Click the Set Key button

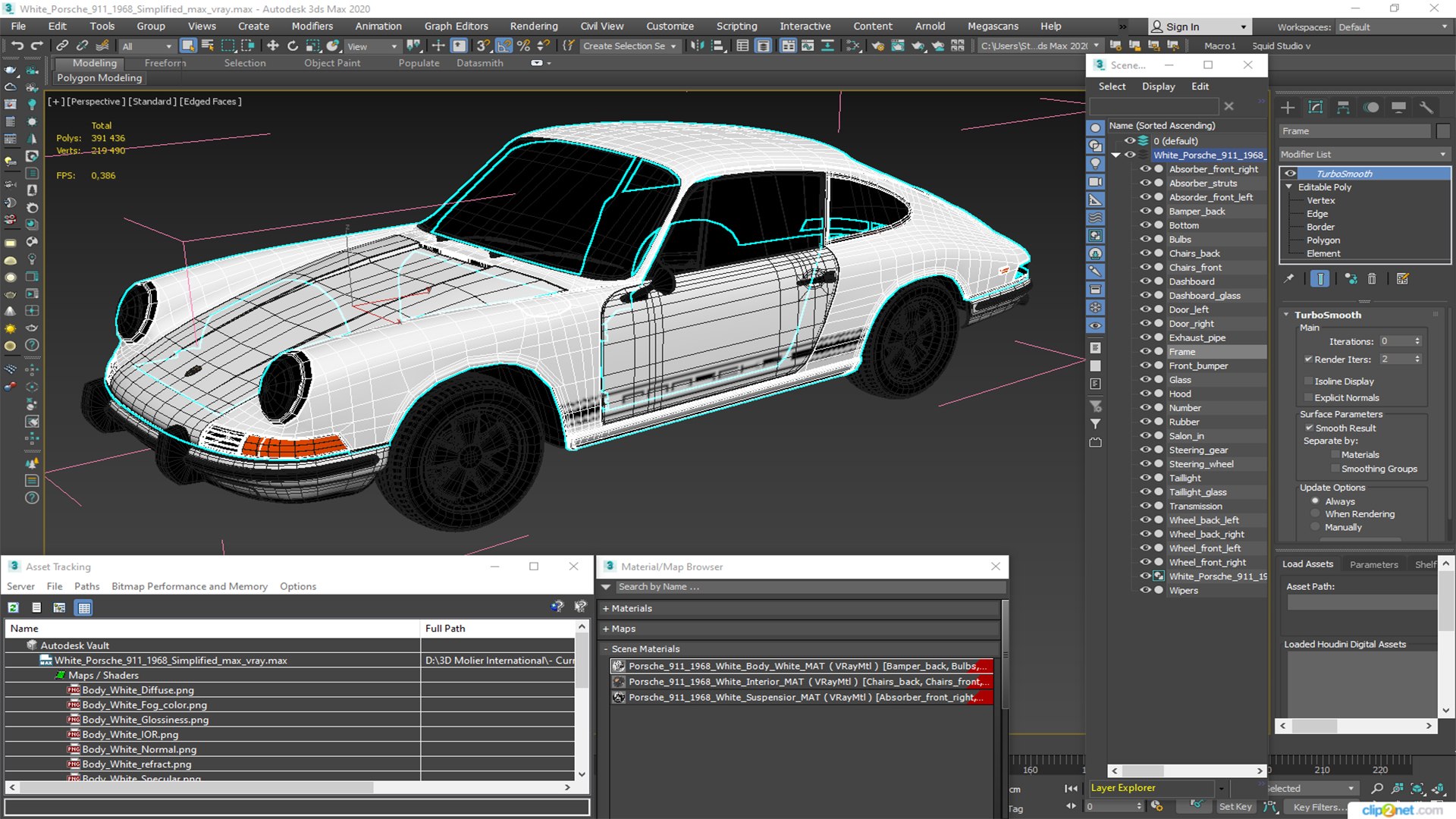(1235, 807)
